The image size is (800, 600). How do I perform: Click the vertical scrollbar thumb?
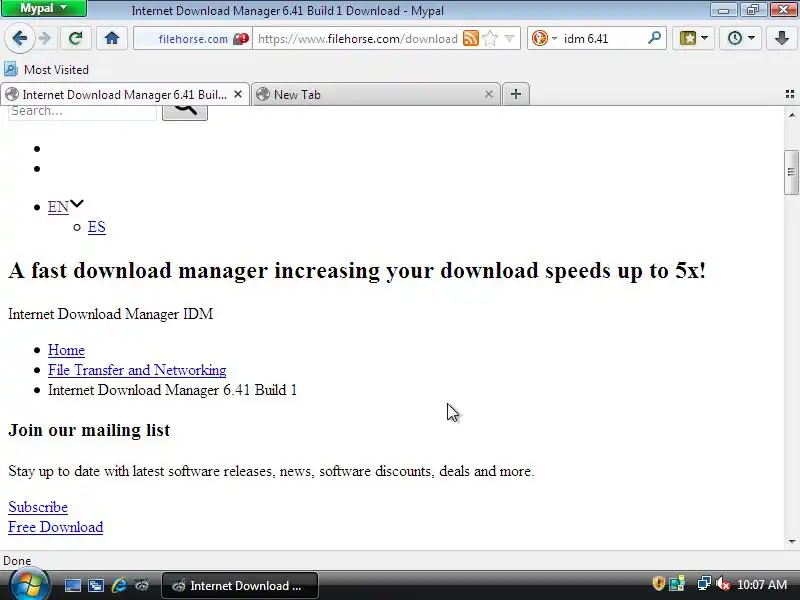pos(791,172)
